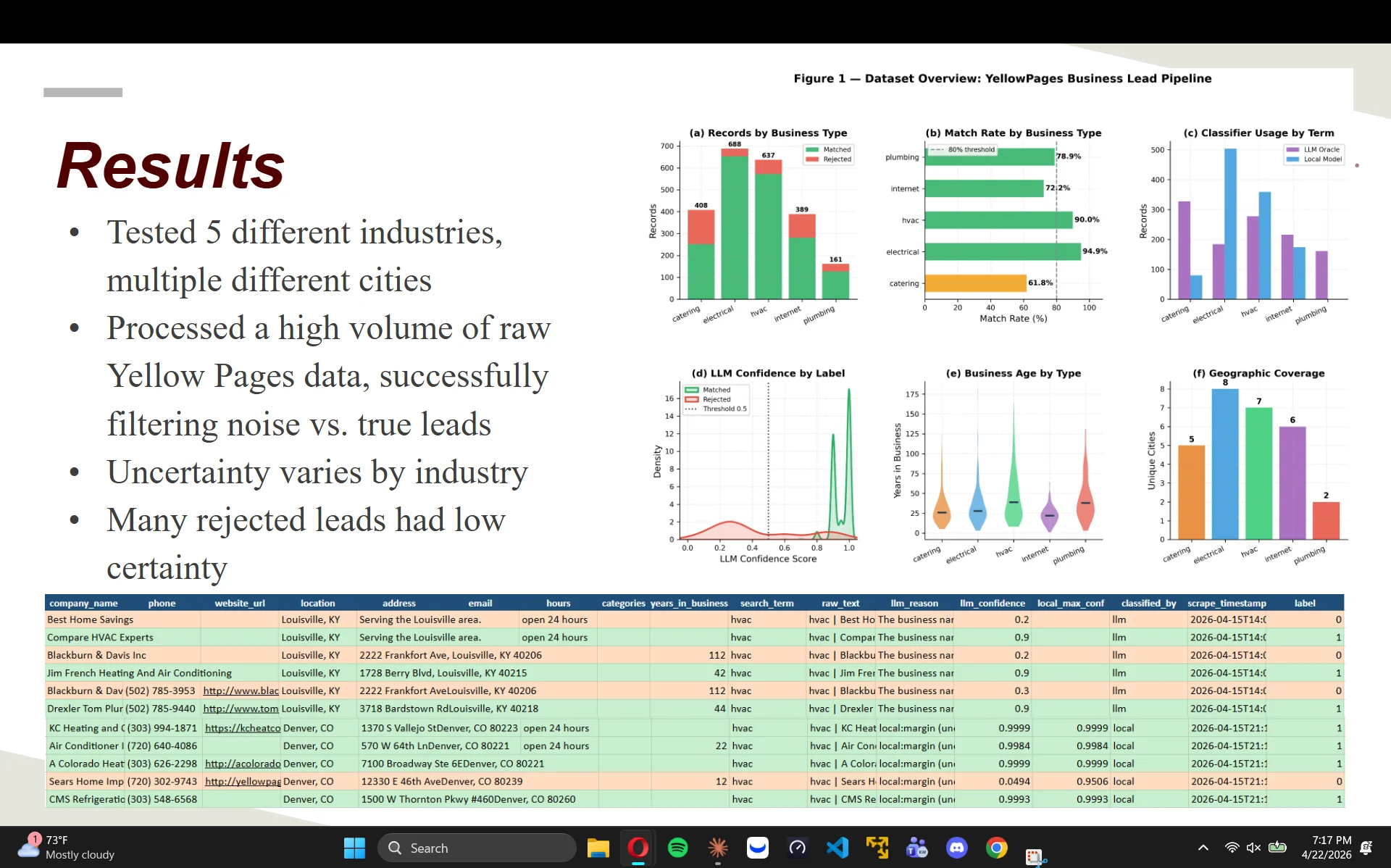
Task: Click chart title '(b) Match Rate by Business Type'
Action: click(1013, 133)
